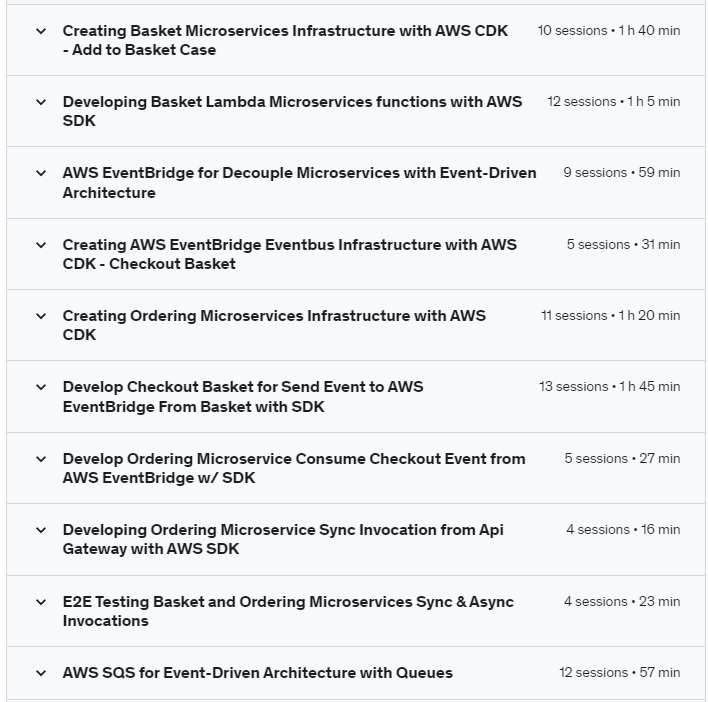This screenshot has height=702, width=708.
Task: Toggle chevron next to E2E Testing Basket and Ordering
Action: pyautogui.click(x=41, y=602)
